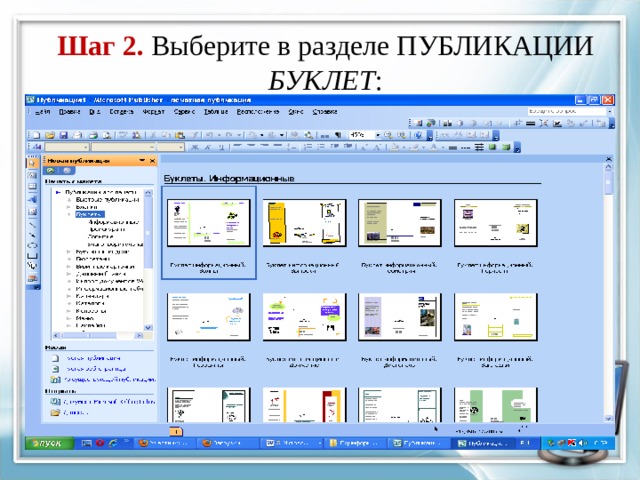Open the Font Color picker

pos(436,147)
